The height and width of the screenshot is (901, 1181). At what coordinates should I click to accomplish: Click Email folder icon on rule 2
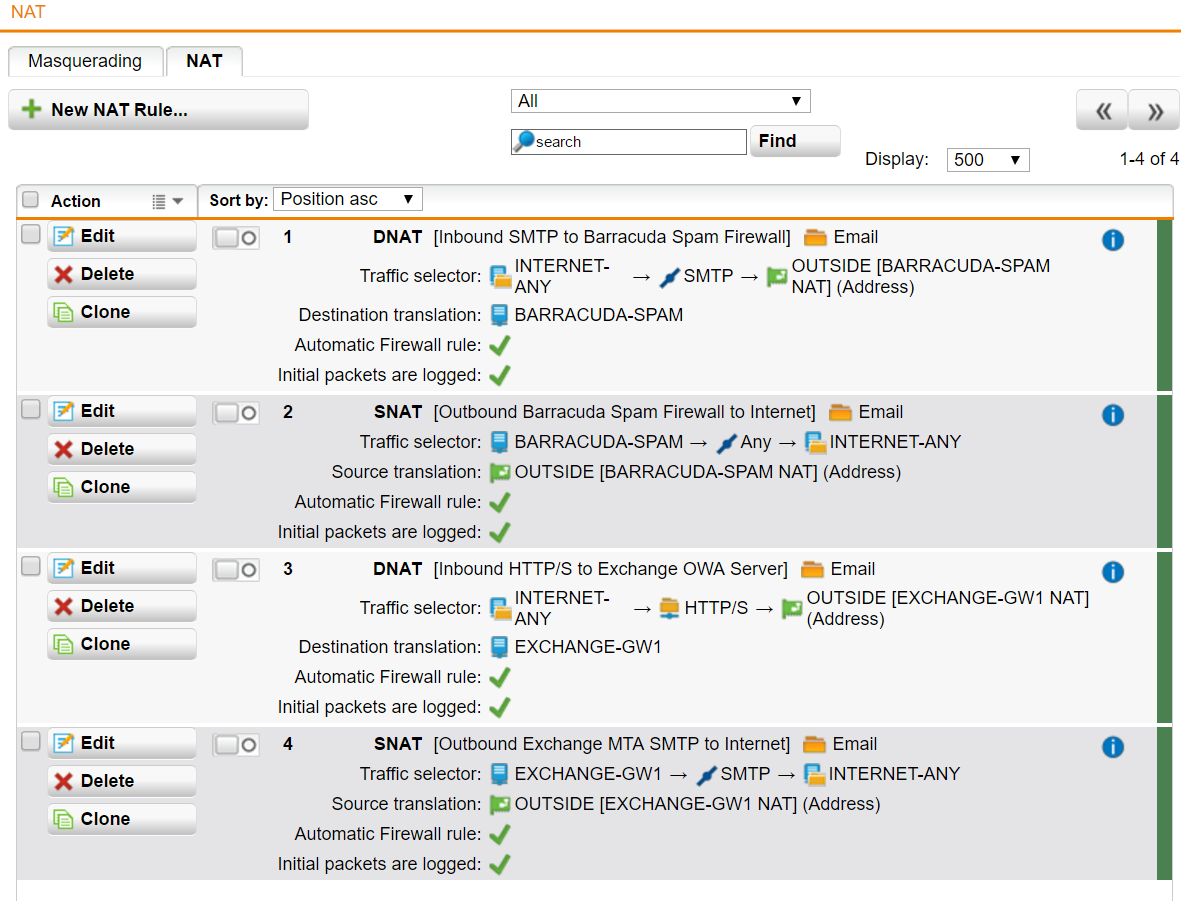pyautogui.click(x=840, y=412)
